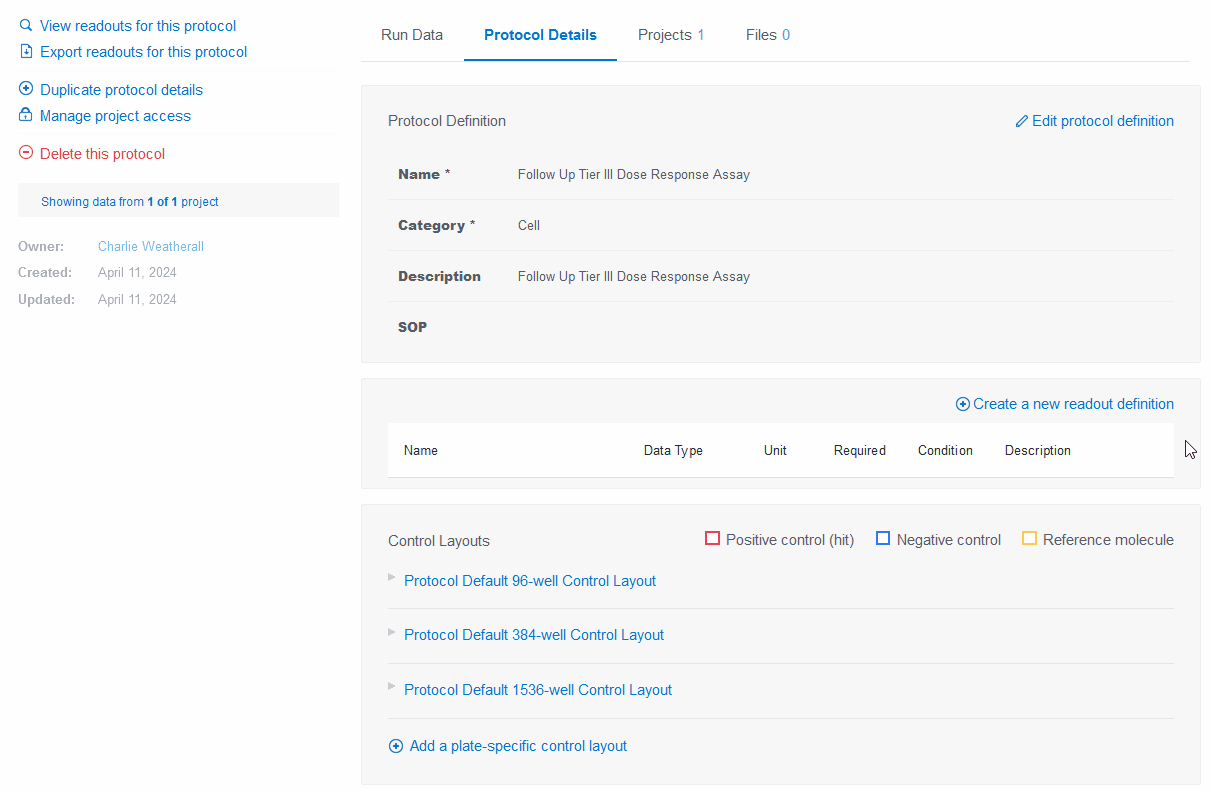Click Delete this protocol
This screenshot has height=791, width=1212.
click(x=102, y=154)
